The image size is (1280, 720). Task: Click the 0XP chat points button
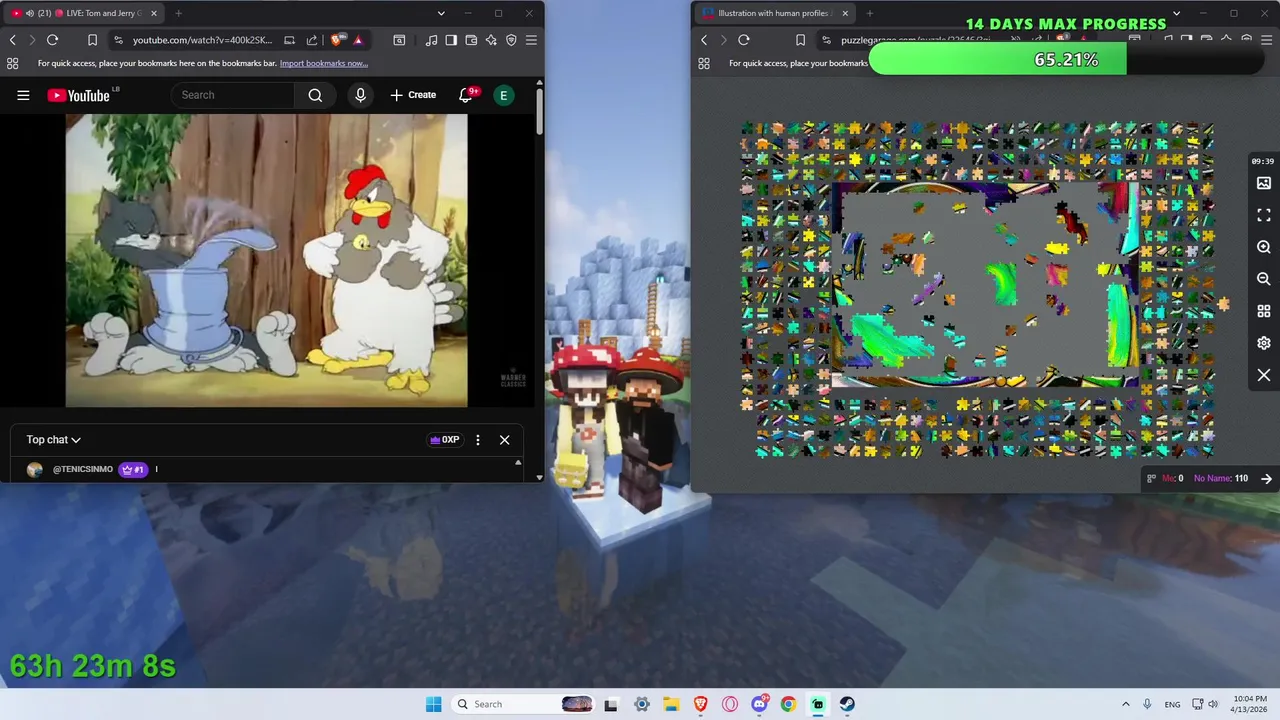click(444, 440)
